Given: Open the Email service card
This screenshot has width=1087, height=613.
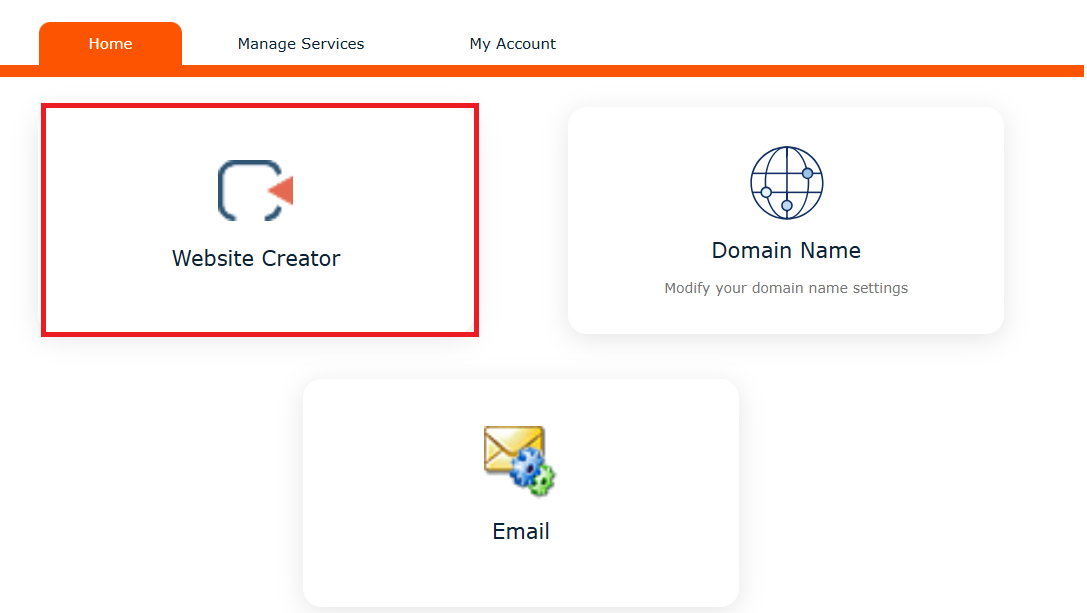Looking at the screenshot, I should (521, 492).
